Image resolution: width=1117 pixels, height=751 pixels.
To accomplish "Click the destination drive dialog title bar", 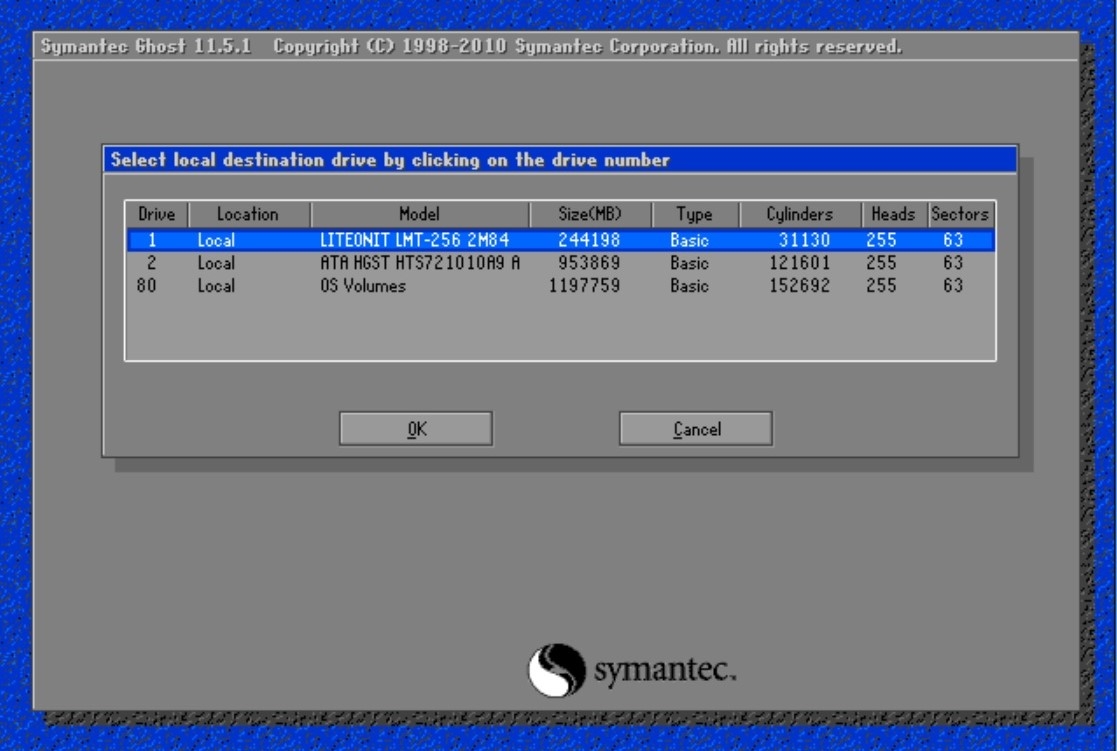I will (559, 160).
